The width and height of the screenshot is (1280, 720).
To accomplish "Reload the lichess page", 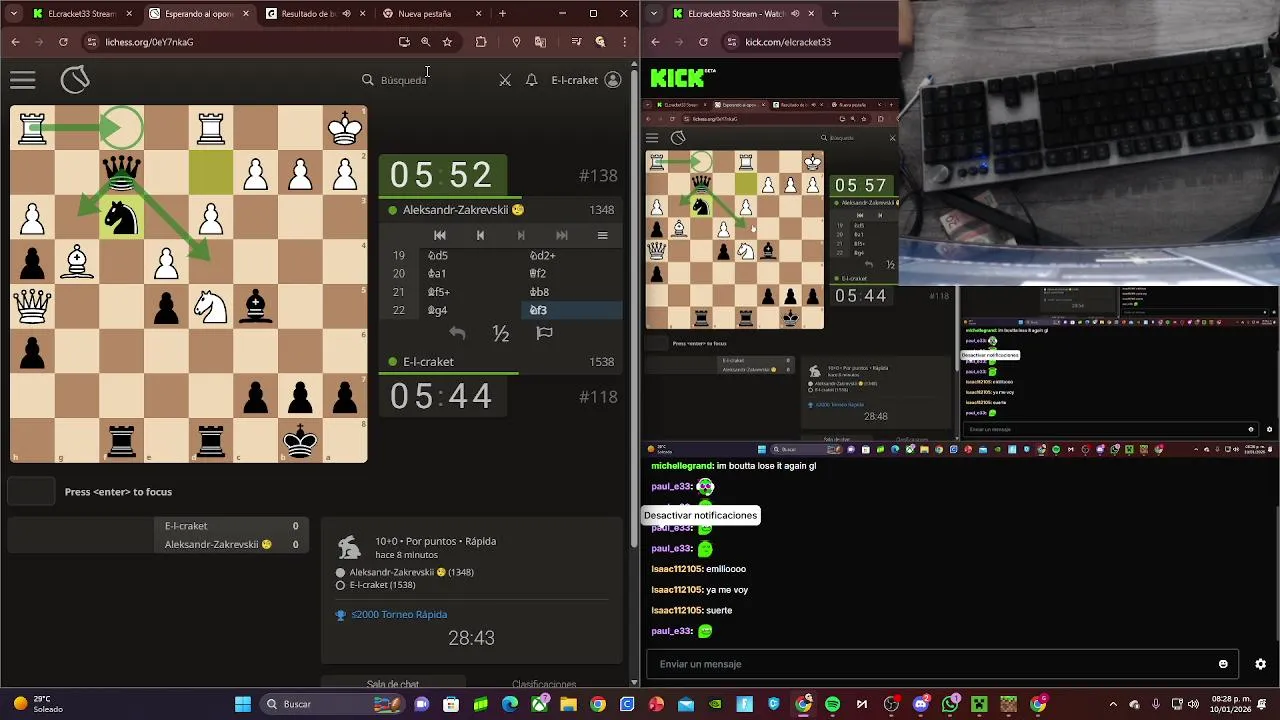I will (63, 42).
